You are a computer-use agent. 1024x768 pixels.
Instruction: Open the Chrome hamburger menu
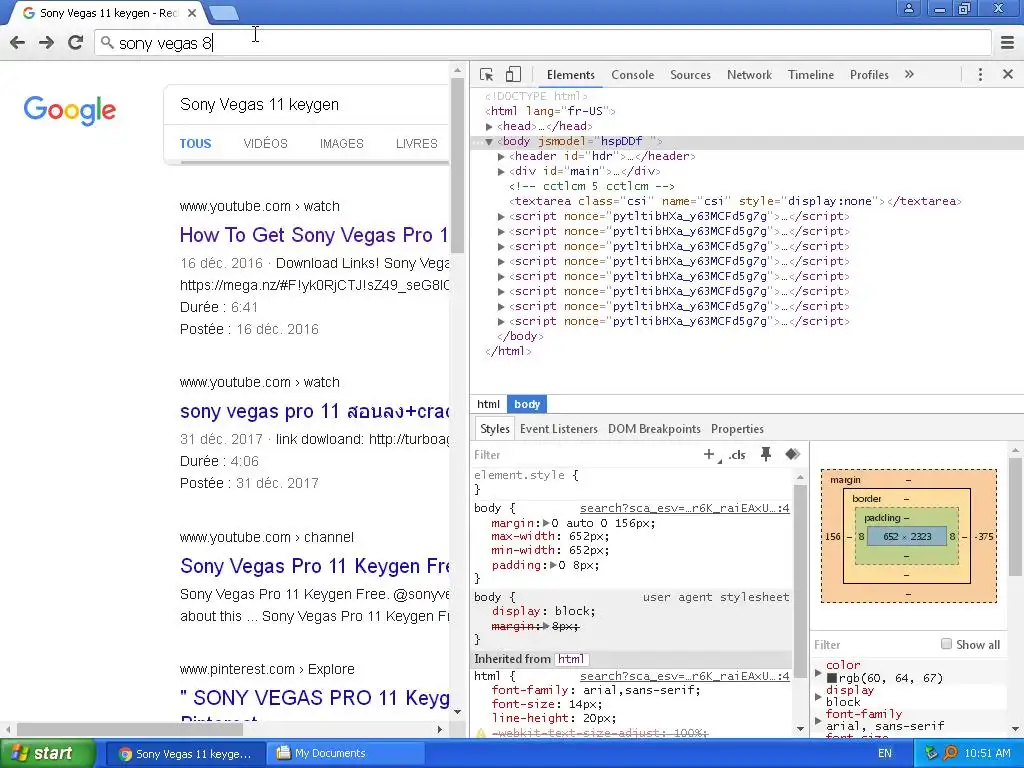tap(1007, 43)
